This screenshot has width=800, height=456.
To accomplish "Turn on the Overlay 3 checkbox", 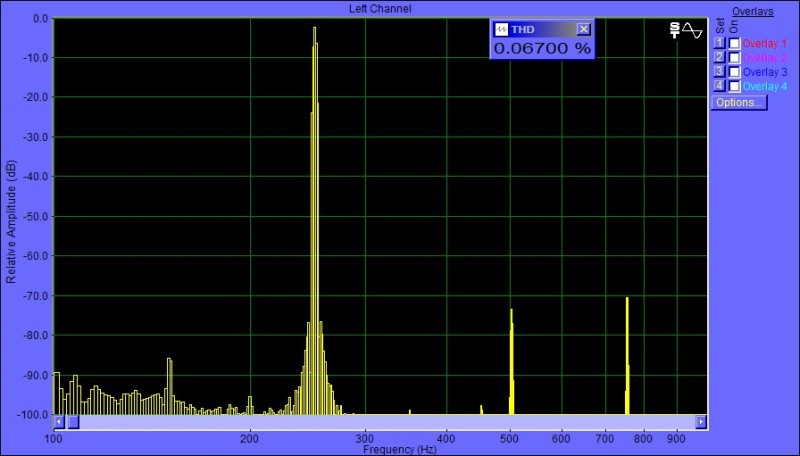I will click(734, 72).
